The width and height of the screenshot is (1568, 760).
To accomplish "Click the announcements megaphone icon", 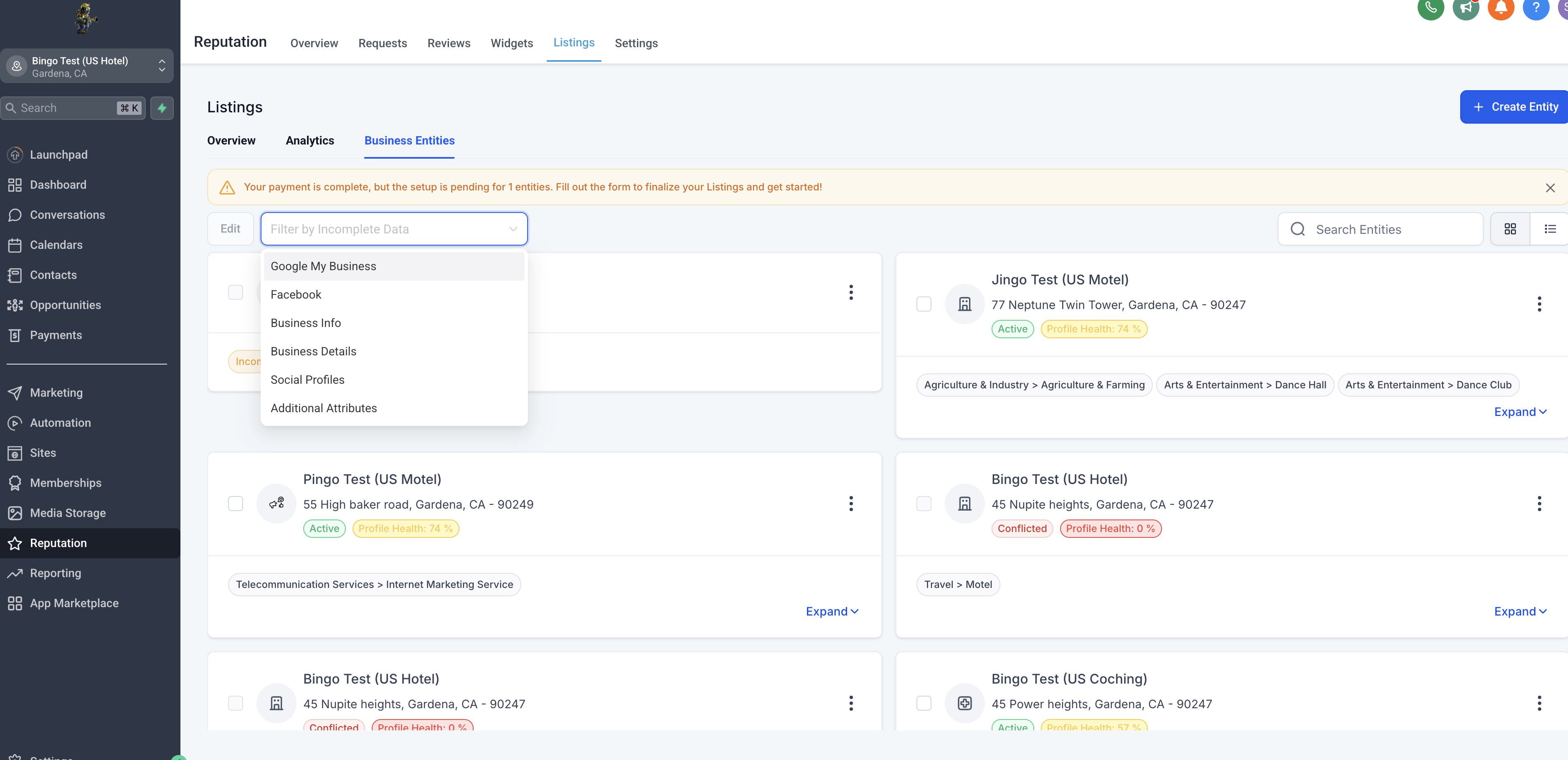I will tap(1466, 8).
